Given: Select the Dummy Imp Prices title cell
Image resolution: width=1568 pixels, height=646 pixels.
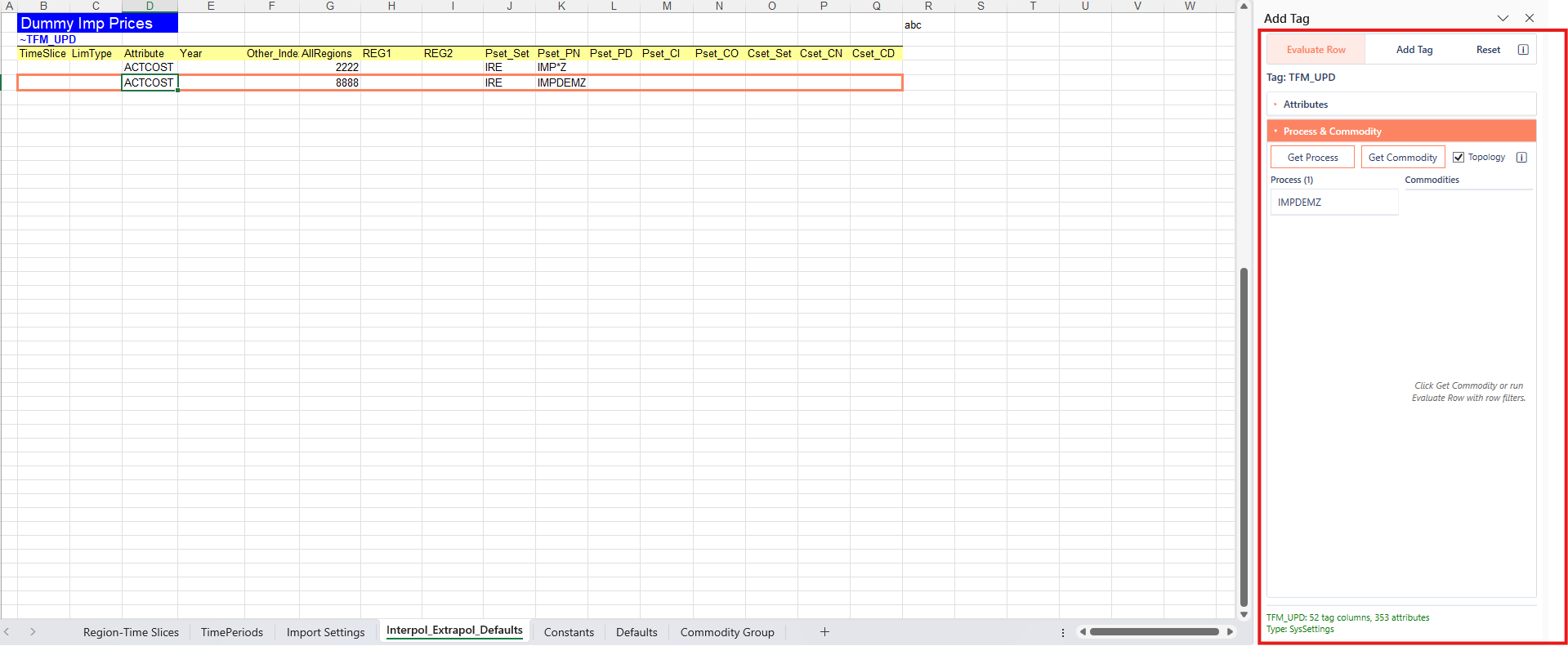Looking at the screenshot, I should (97, 23).
